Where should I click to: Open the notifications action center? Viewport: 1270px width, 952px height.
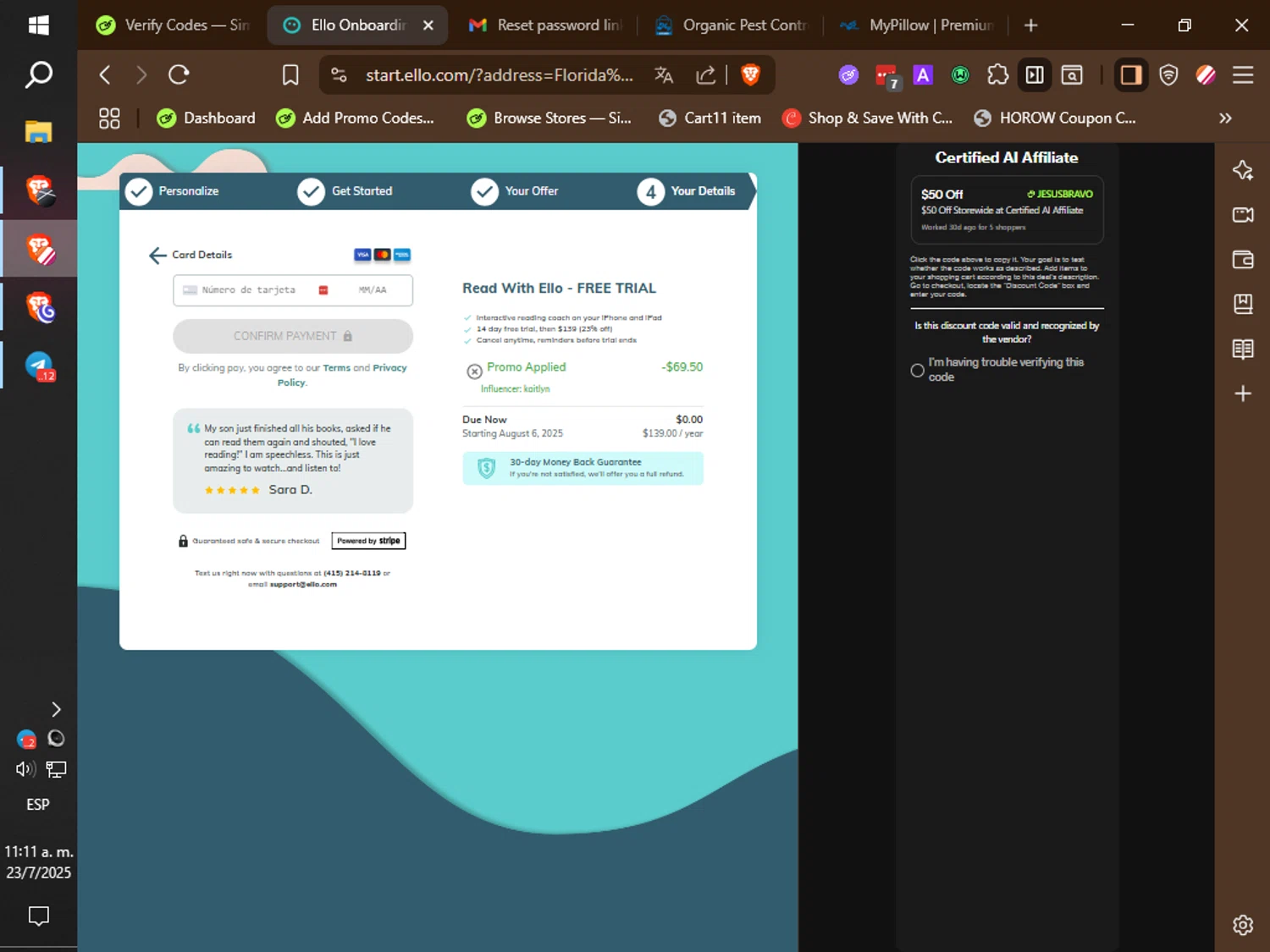(x=38, y=916)
